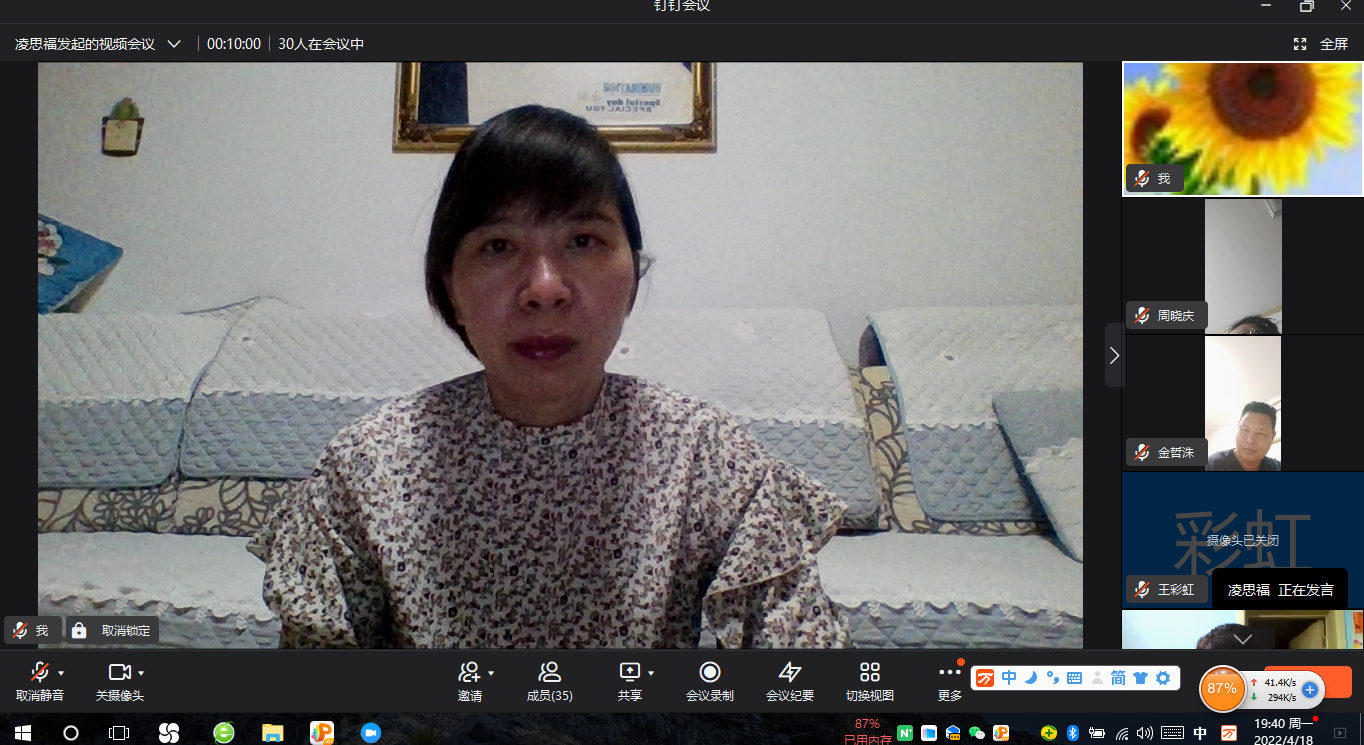Start 会议录制 meeting recording
Viewport: 1364px width, 745px height.
(710, 673)
